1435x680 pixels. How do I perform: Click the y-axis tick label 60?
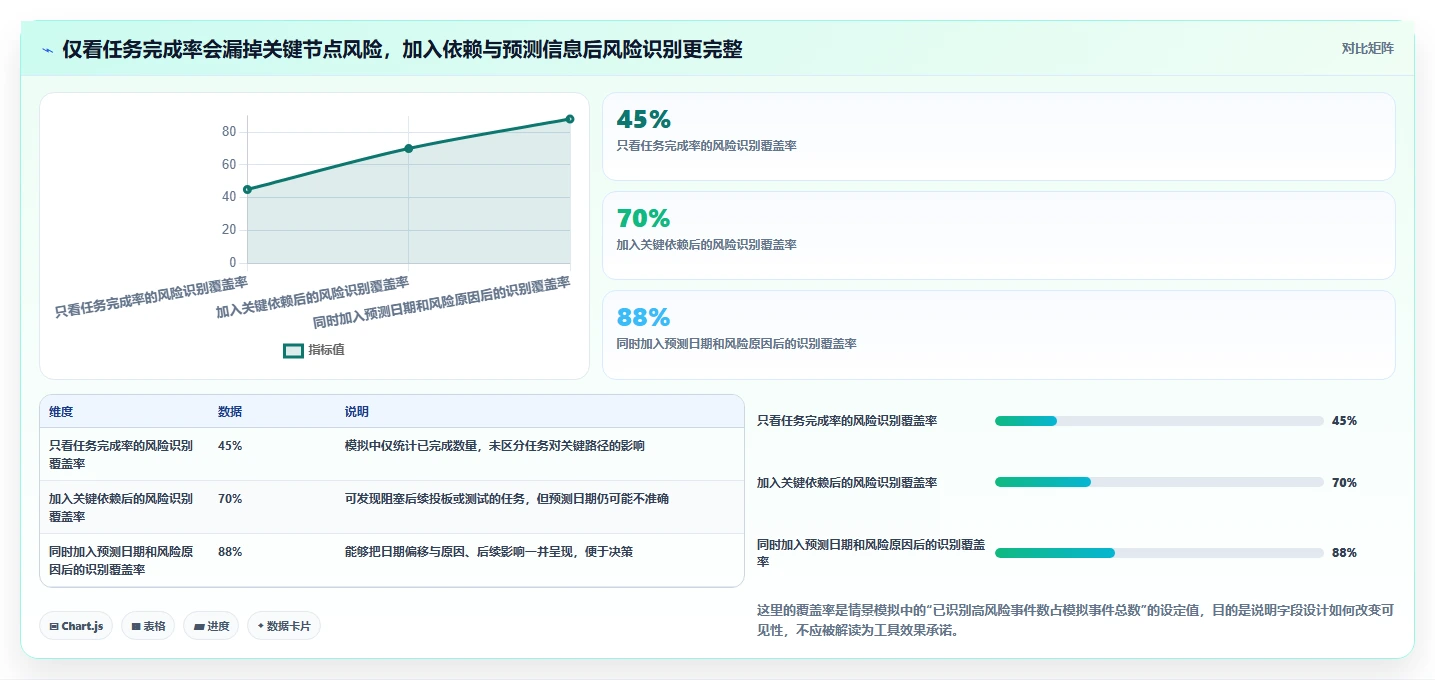(229, 165)
